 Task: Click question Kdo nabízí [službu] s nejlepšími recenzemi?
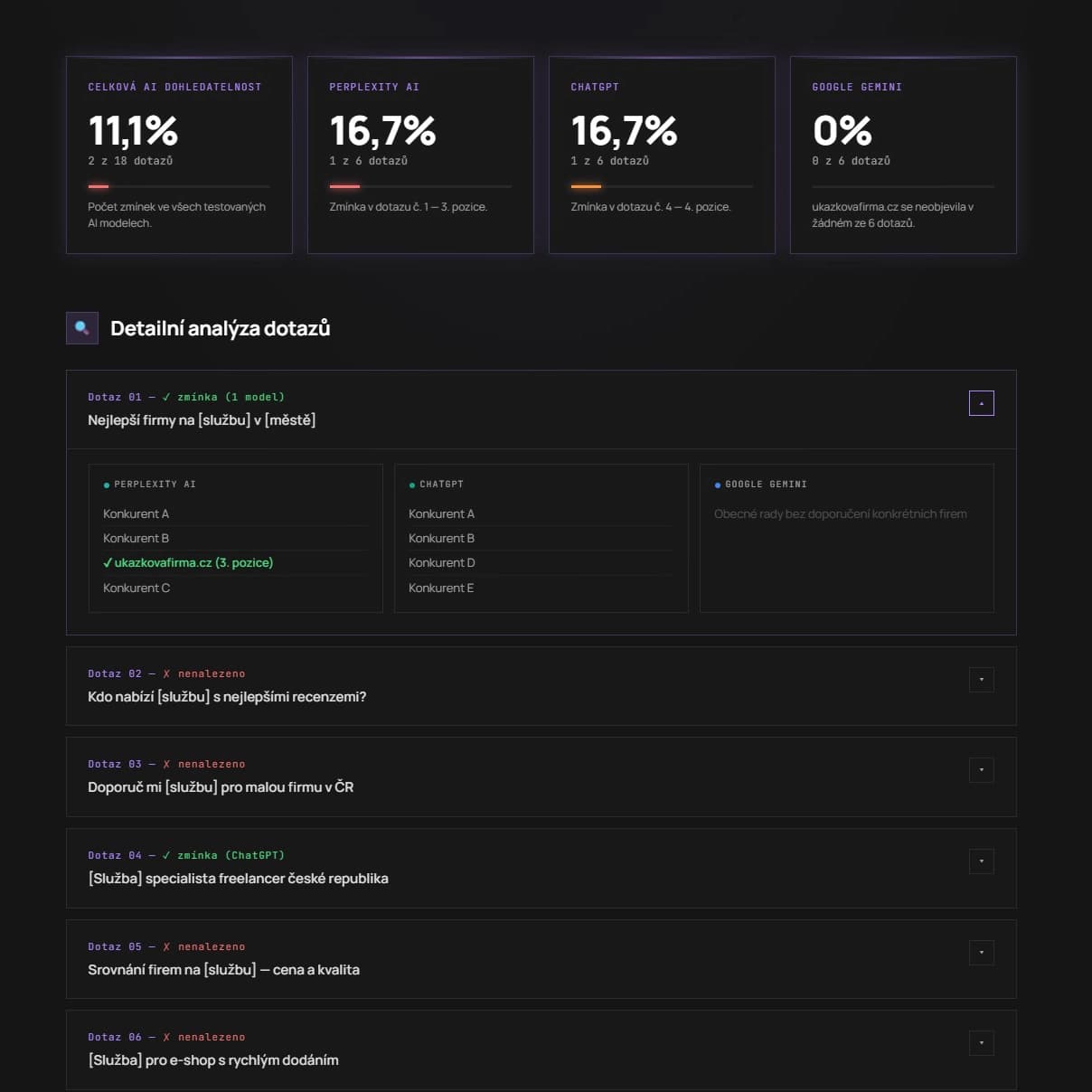[x=227, y=697]
